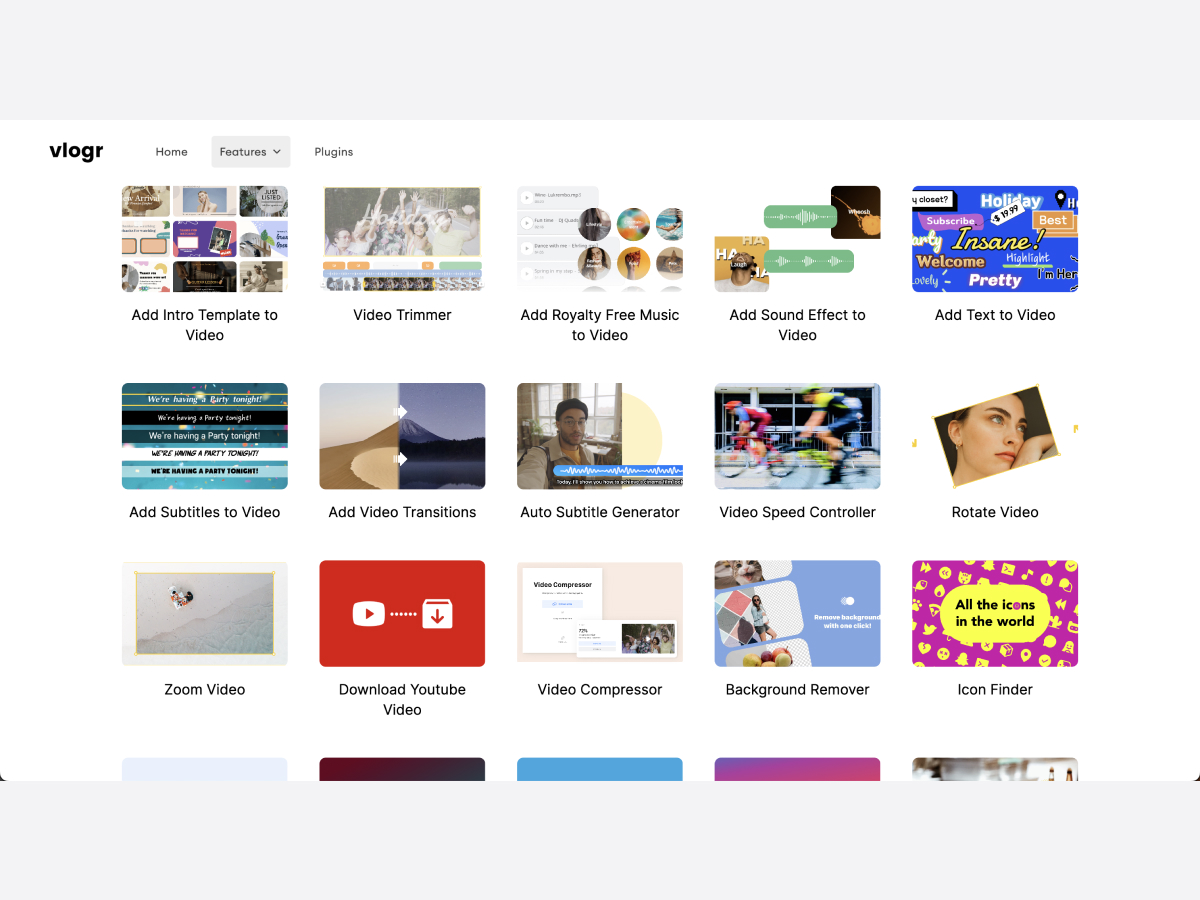Click the Icon Finder yellow icons image
The image size is (1200, 900).
pos(995,614)
